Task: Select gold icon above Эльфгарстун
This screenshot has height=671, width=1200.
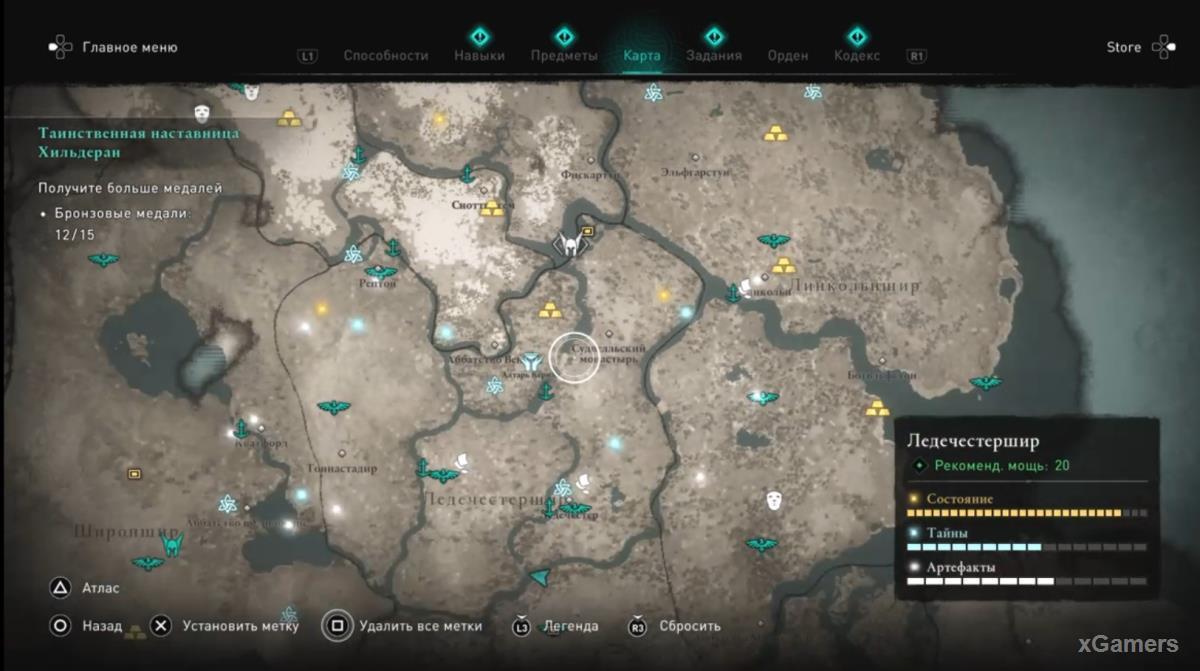Action: (x=776, y=133)
